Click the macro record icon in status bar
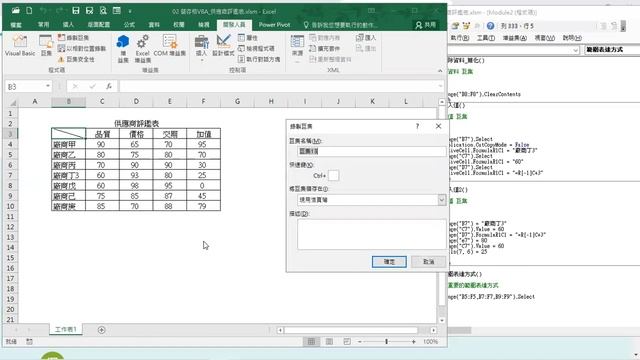This screenshot has height=360, width=640. 29,342
